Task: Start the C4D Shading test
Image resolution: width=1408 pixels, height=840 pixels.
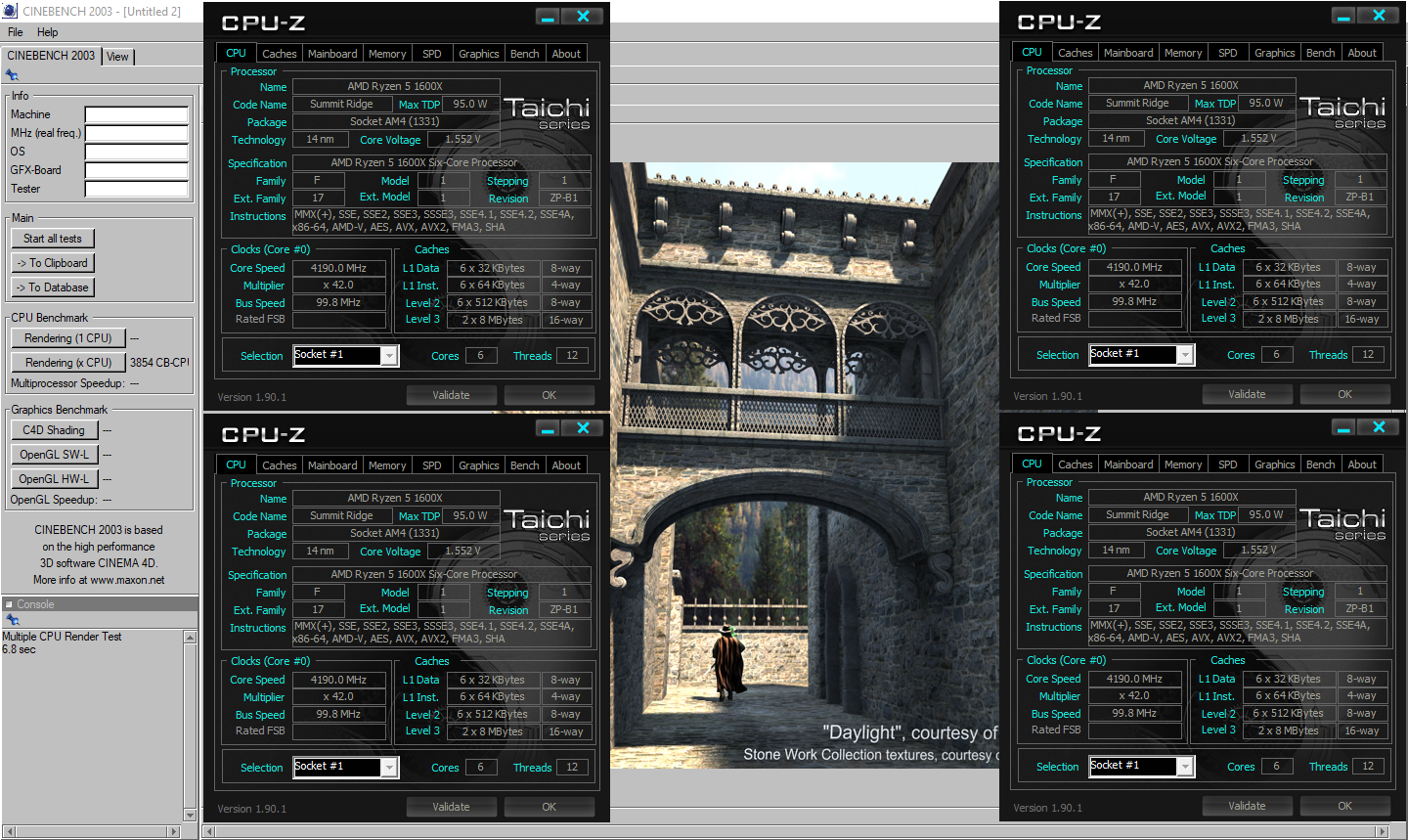Action: (54, 430)
